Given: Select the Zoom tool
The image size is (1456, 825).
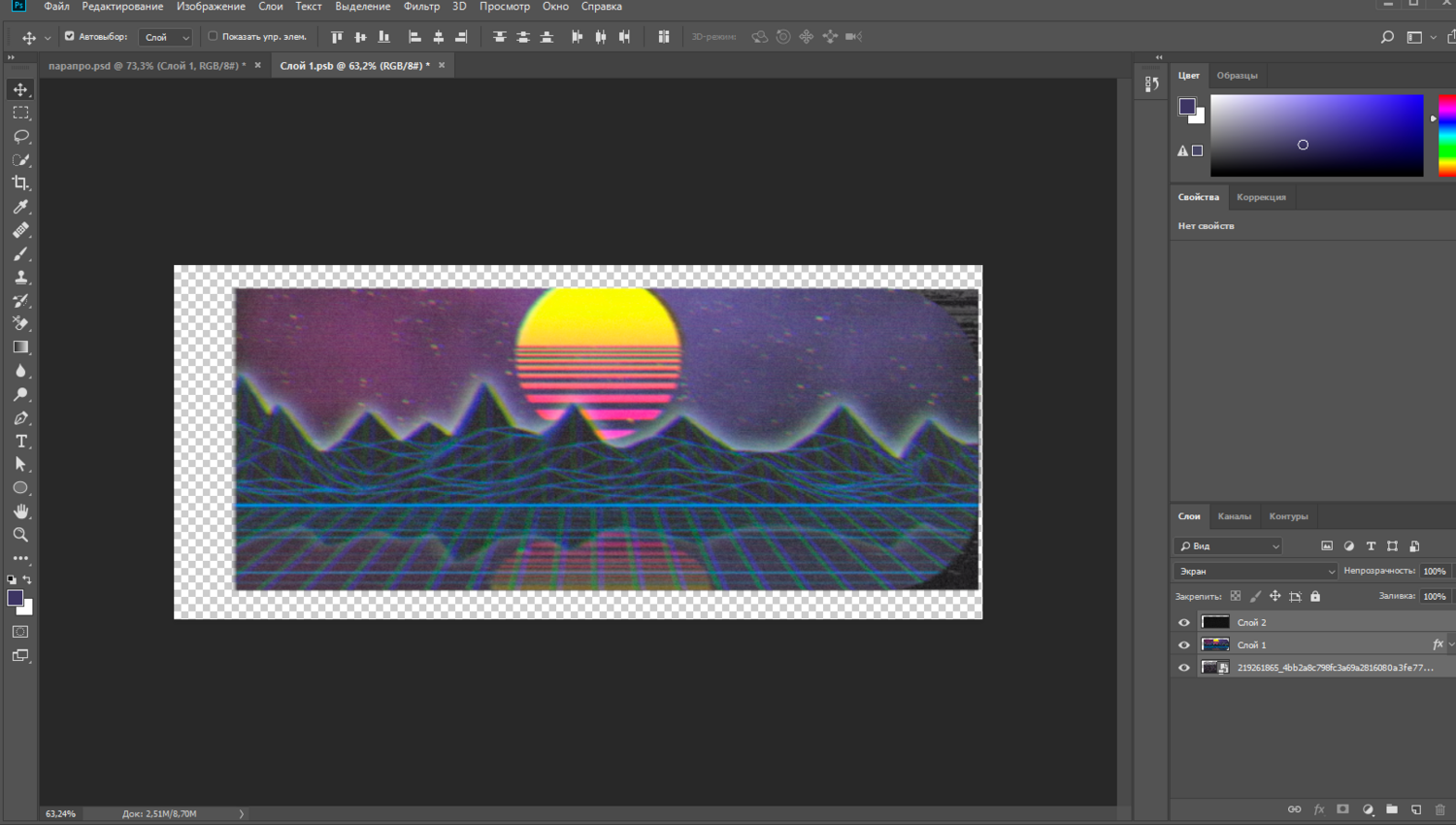Looking at the screenshot, I should 20,534.
